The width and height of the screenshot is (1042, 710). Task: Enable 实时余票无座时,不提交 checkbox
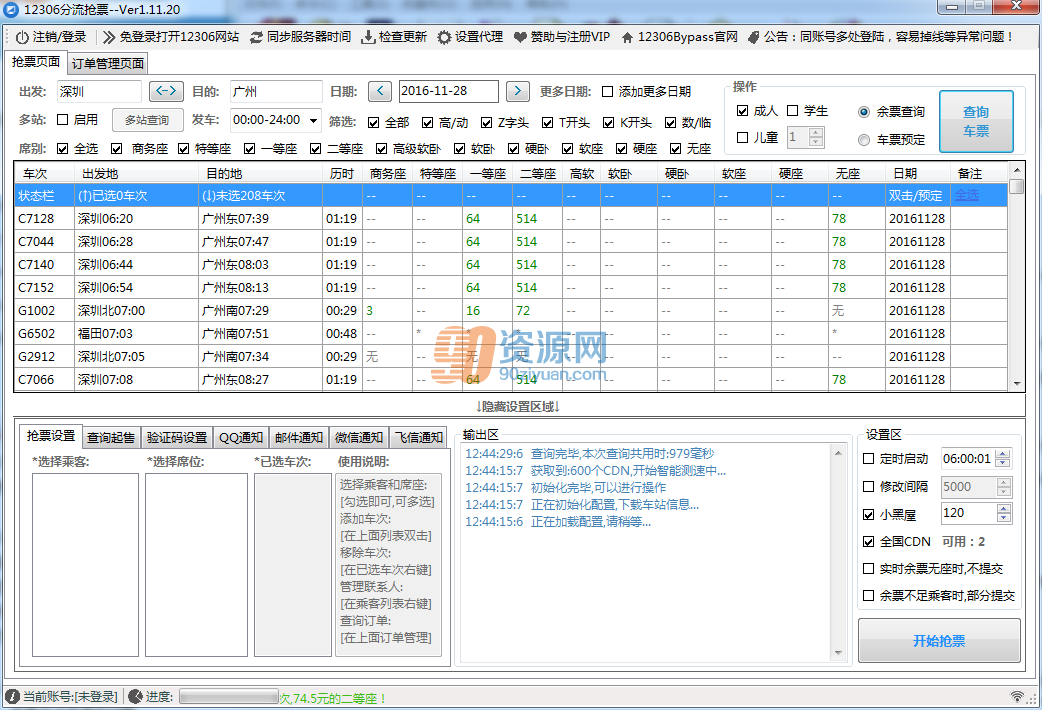tap(868, 568)
